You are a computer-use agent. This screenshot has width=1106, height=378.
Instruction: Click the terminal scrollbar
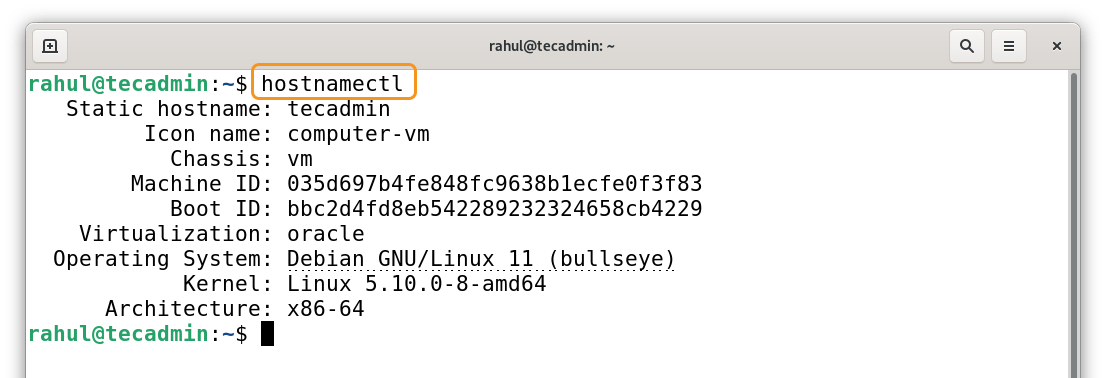click(1074, 224)
